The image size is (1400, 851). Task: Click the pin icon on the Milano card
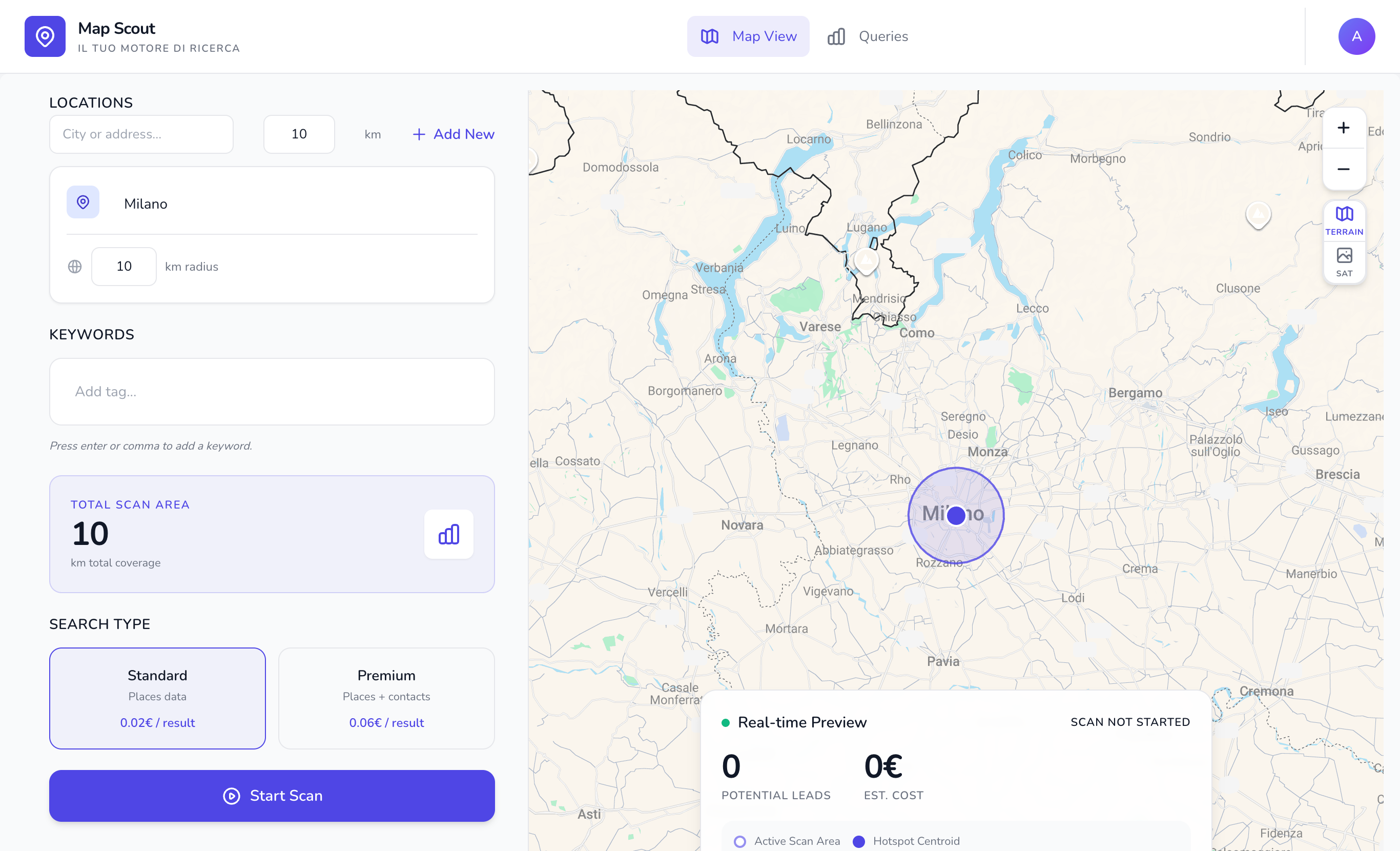[83, 202]
